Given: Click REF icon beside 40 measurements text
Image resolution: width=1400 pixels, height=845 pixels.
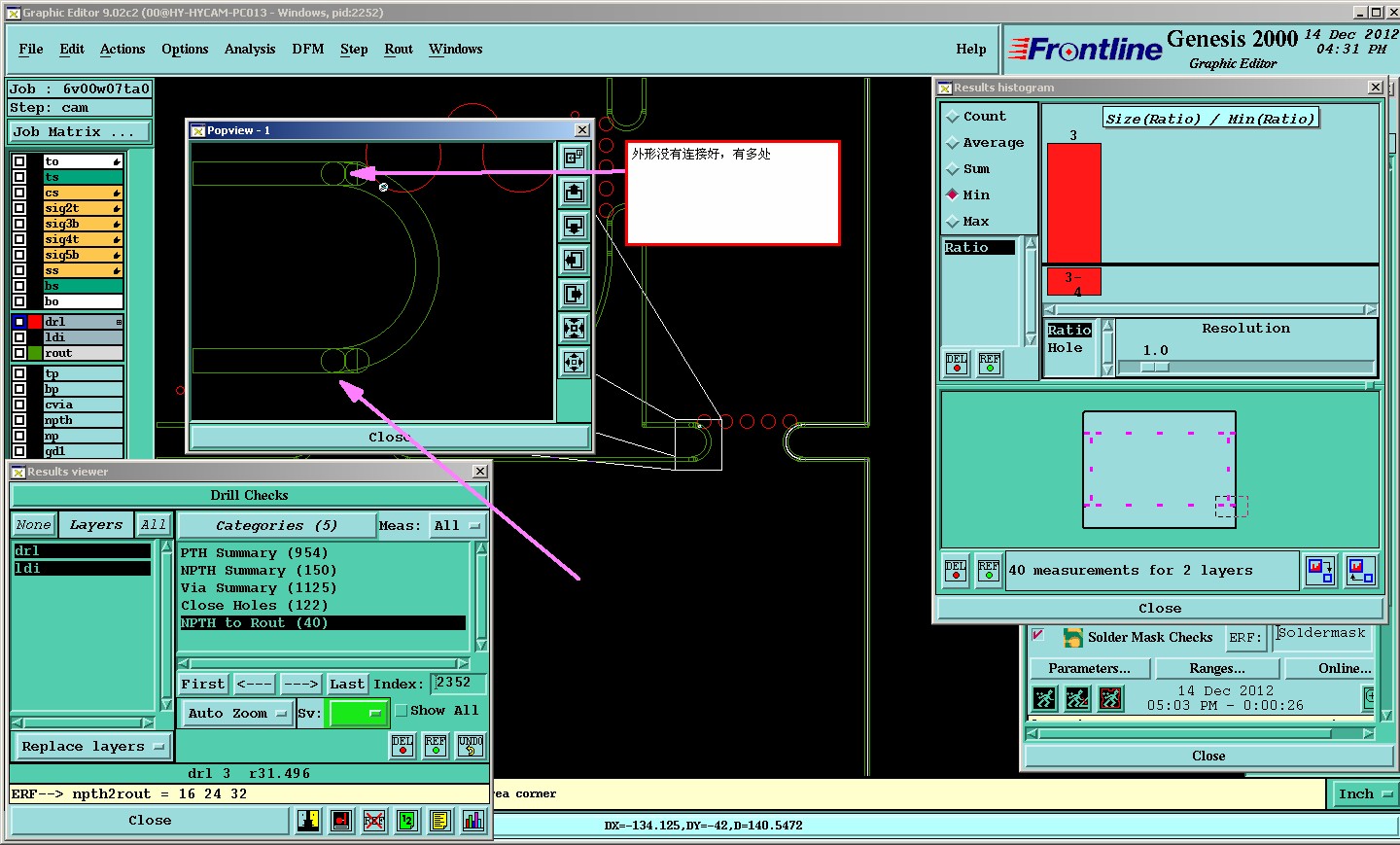Looking at the screenshot, I should 989,571.
